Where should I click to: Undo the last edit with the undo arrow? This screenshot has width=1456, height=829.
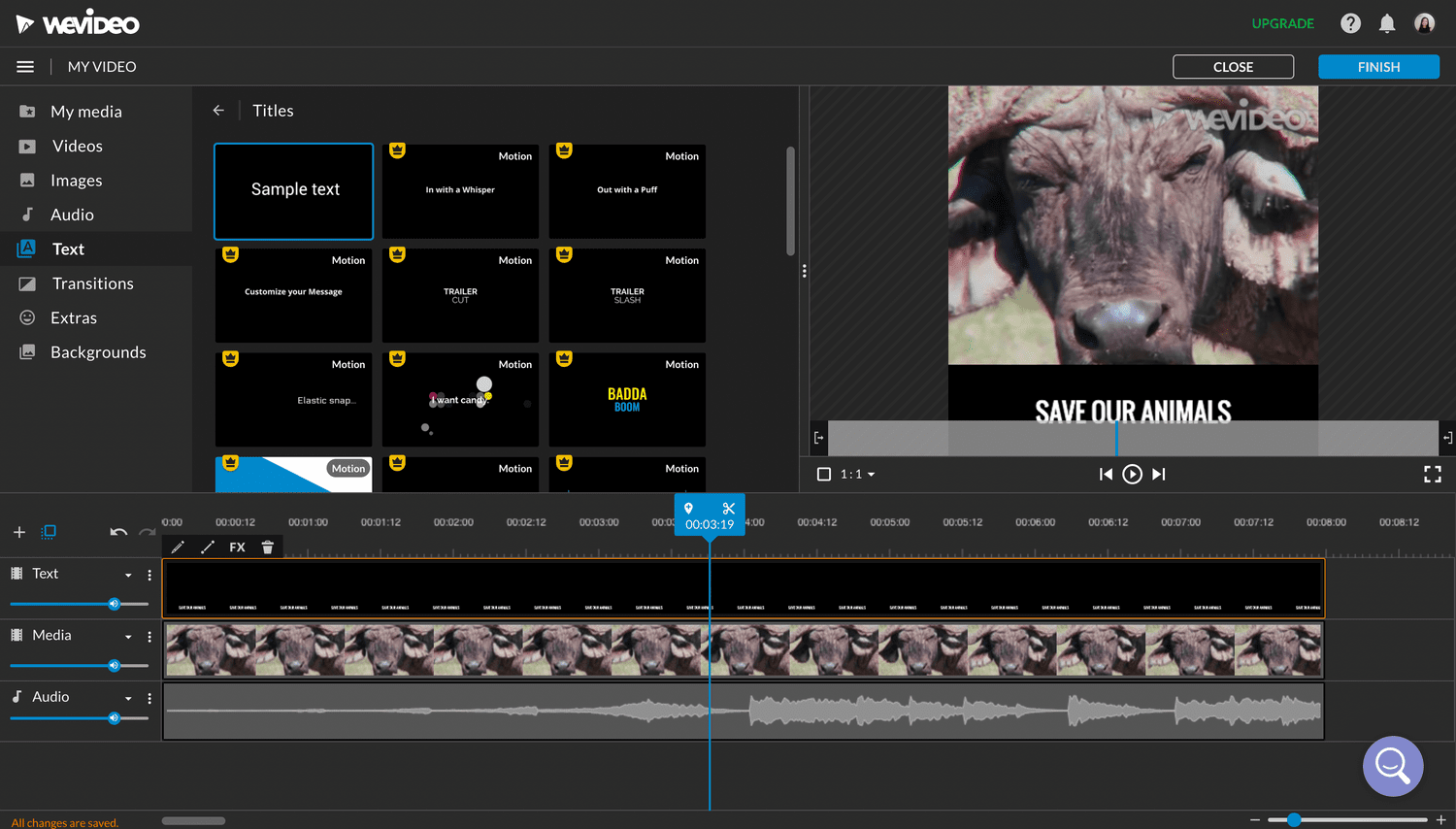click(116, 532)
